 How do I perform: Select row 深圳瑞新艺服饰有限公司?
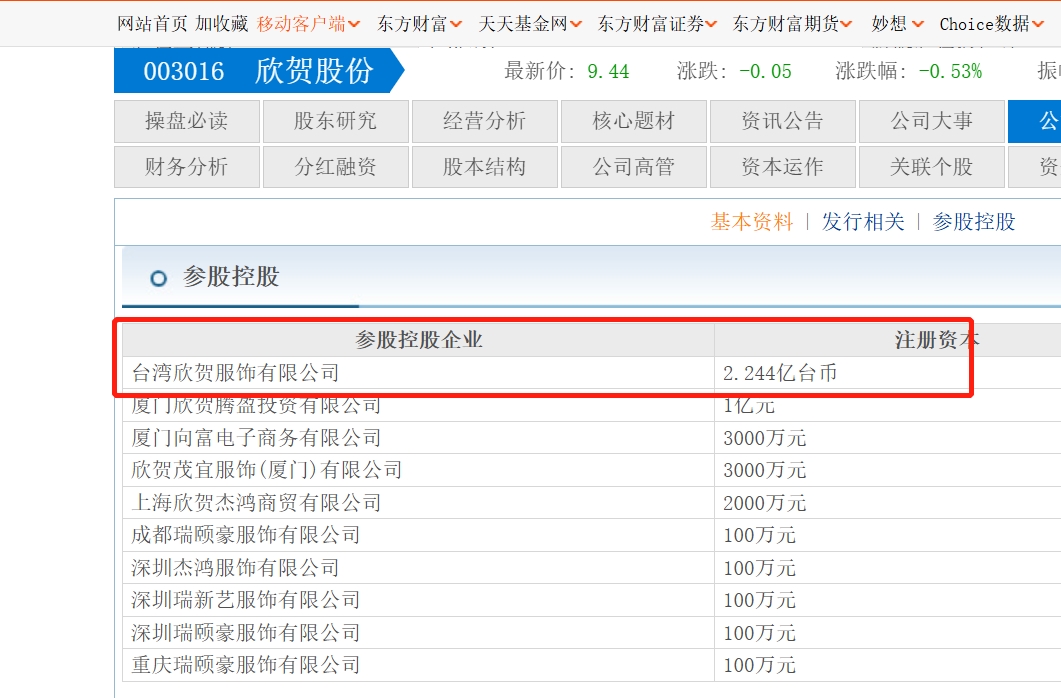591,600
